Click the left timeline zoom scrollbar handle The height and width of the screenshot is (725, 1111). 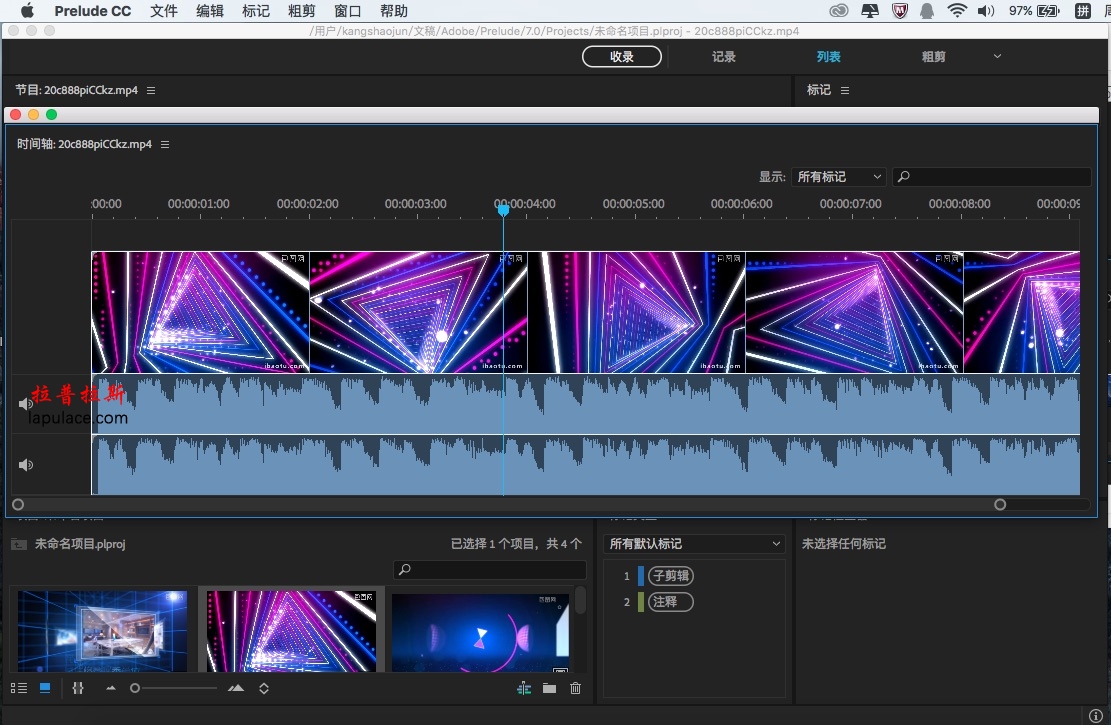tap(18, 505)
